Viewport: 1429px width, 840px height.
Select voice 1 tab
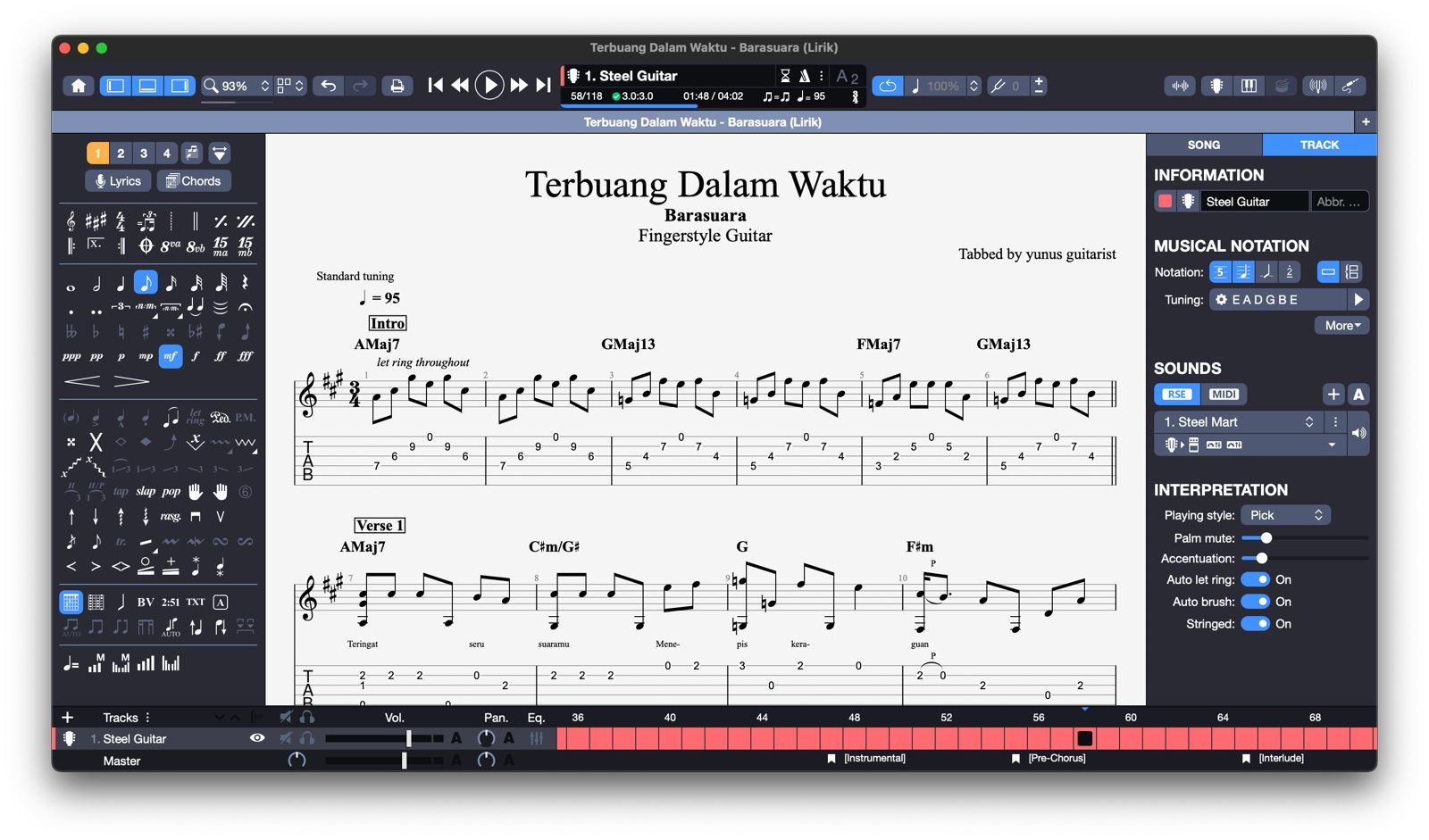click(x=97, y=153)
